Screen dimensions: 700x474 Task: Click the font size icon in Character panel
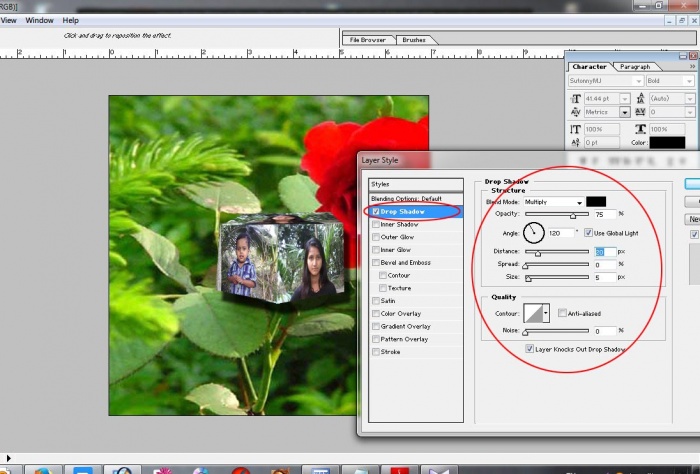point(576,99)
